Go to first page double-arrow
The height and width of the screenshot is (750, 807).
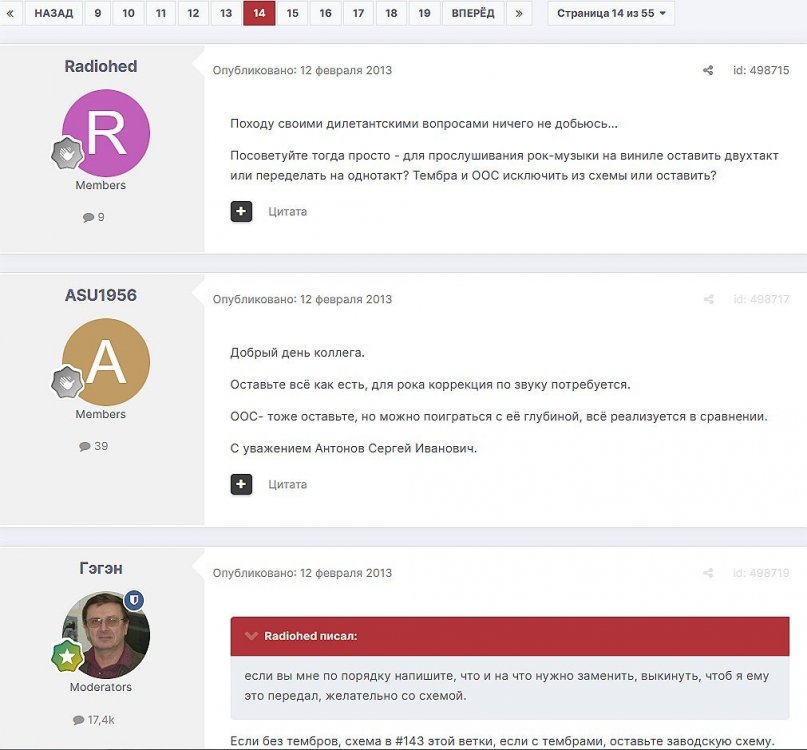tap(10, 13)
